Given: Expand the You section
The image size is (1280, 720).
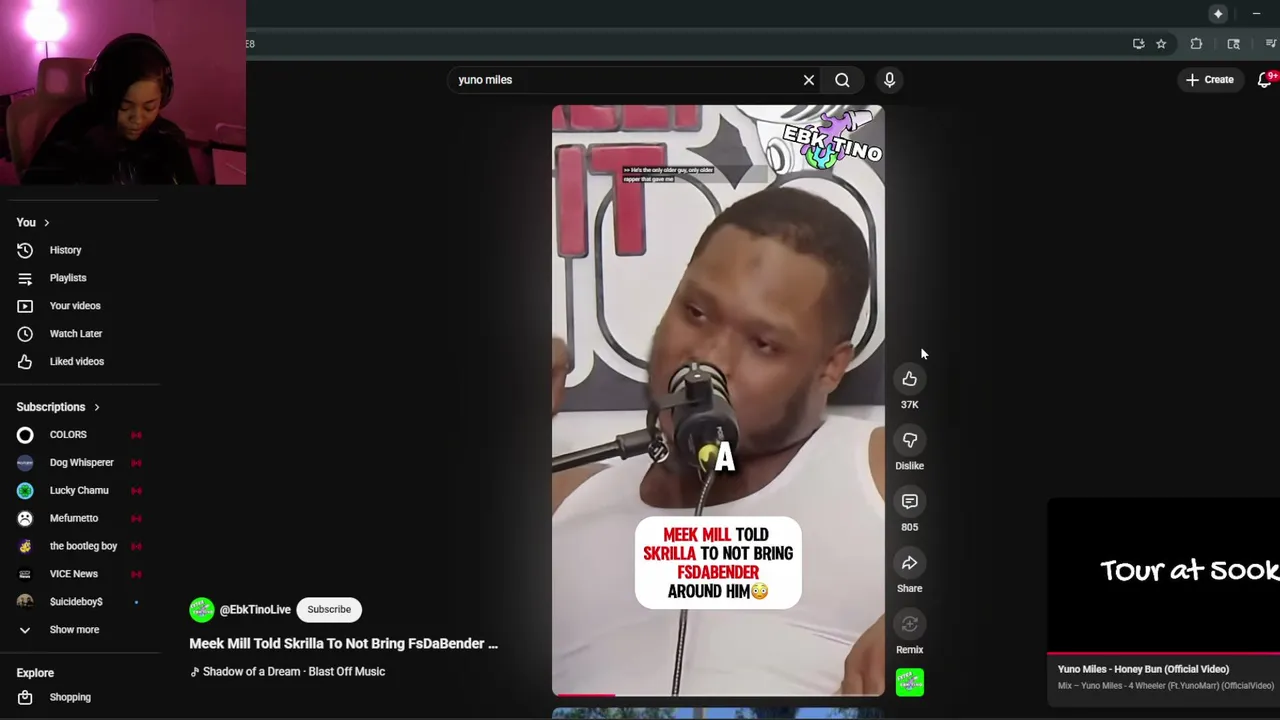Looking at the screenshot, I should (x=33, y=222).
